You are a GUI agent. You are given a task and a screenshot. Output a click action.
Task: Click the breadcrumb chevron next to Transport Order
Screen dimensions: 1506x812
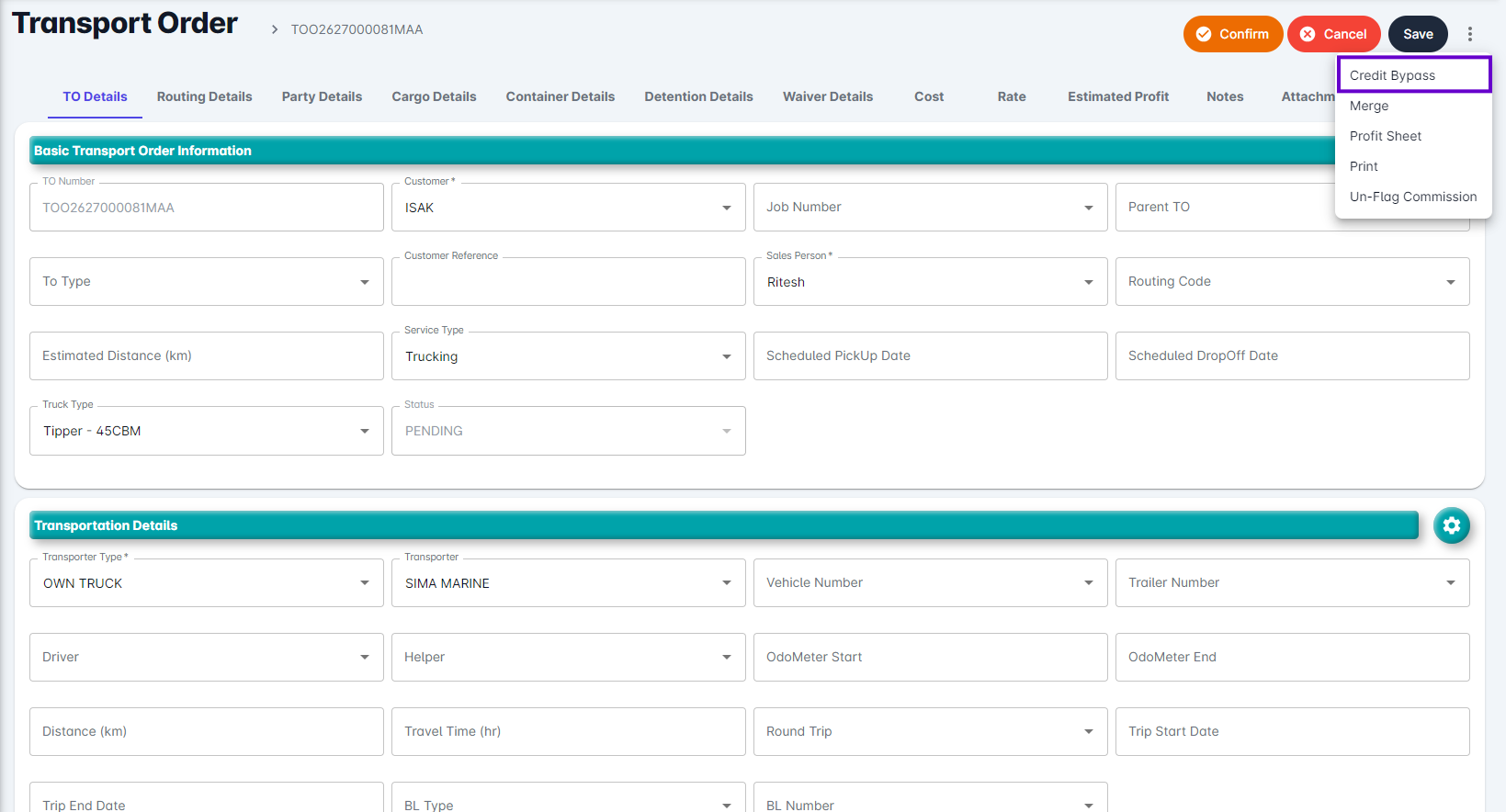click(274, 30)
